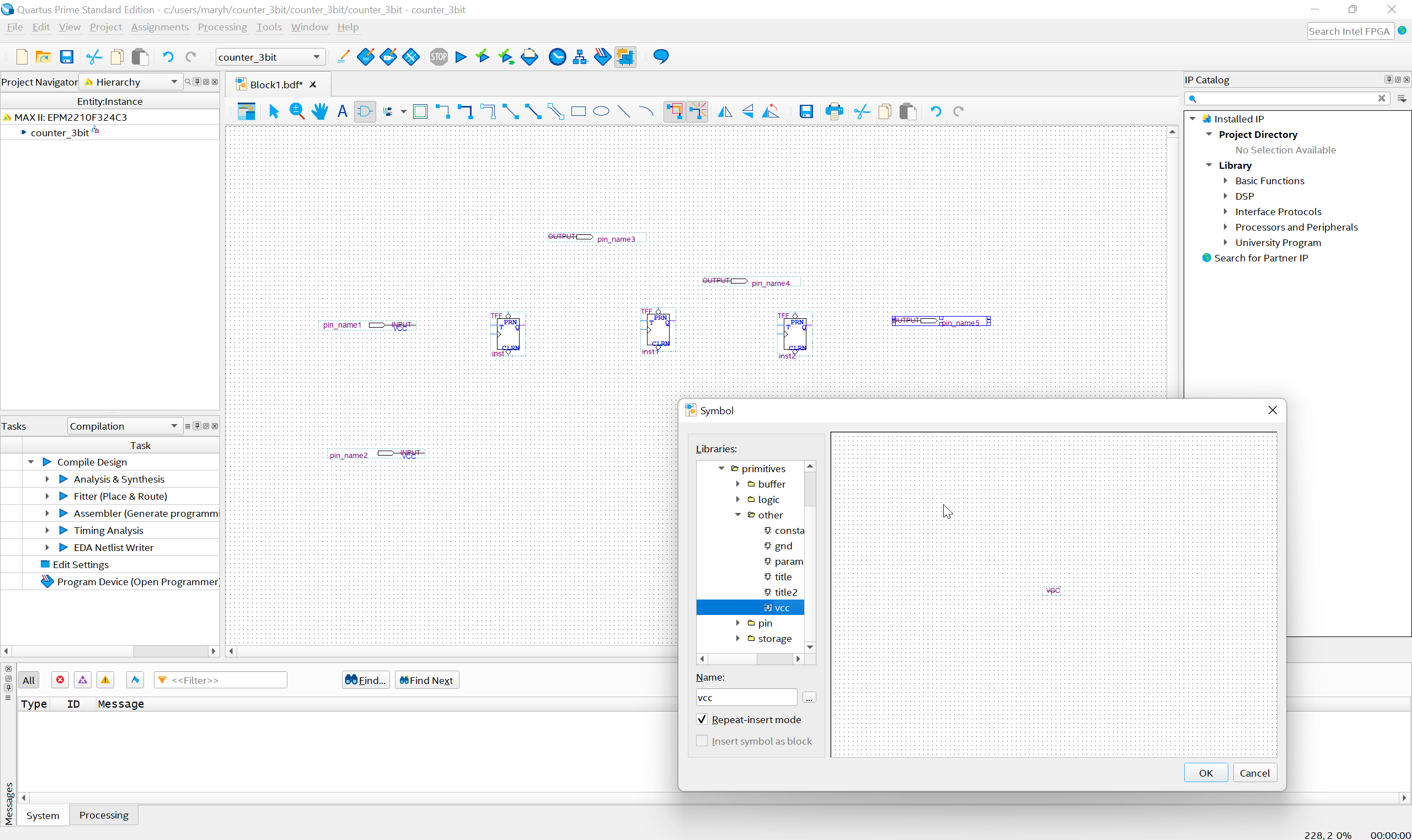Screen dimensions: 1412x840
Task: Click the Tasks panel horizontal scrollbar
Action: (x=110, y=651)
